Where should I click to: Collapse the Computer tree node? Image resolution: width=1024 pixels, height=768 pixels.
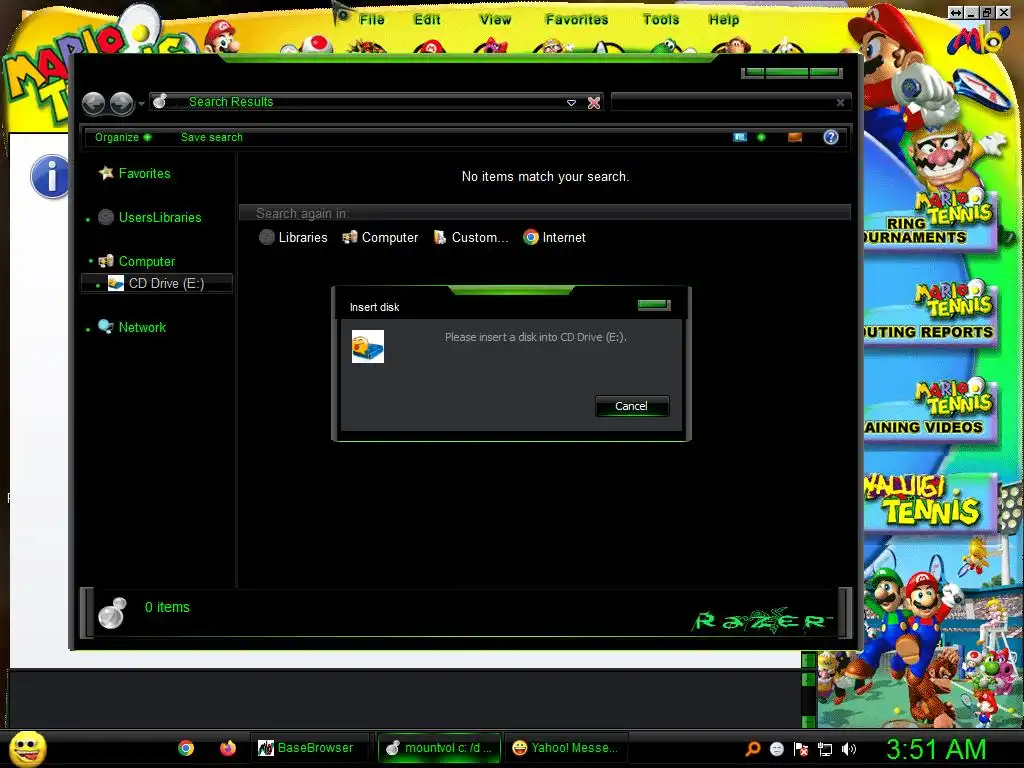(x=91, y=261)
